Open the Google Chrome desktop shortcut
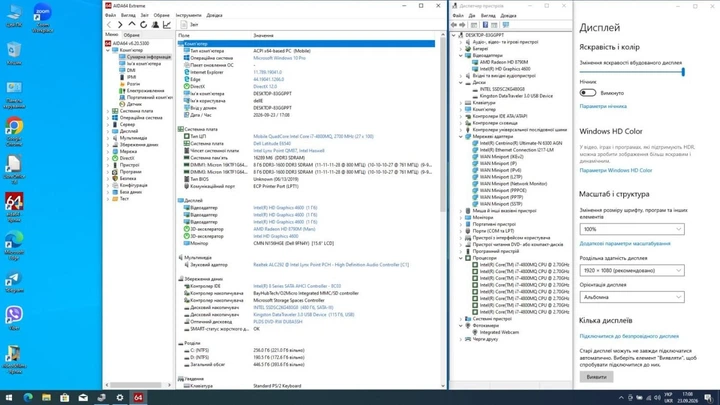Viewport: 720px width, 405px height. pyautogui.click(x=14, y=132)
